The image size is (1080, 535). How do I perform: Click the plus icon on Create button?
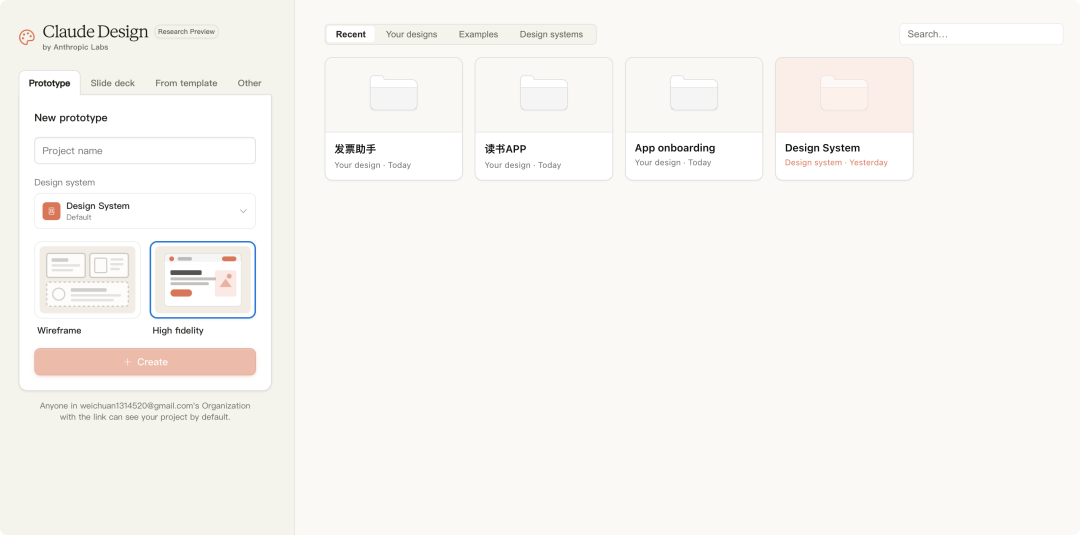[127, 362]
